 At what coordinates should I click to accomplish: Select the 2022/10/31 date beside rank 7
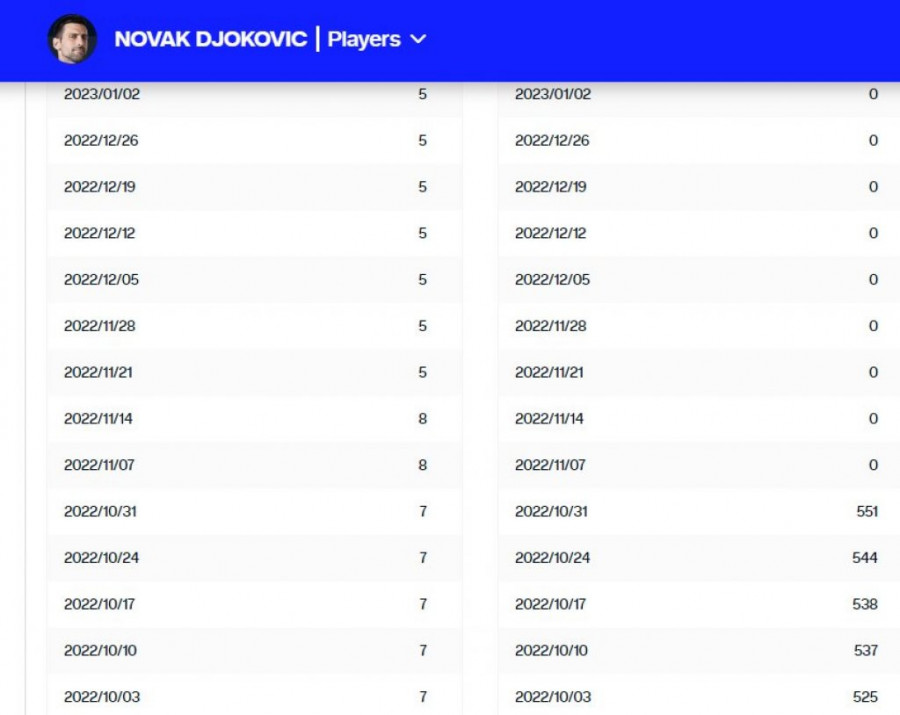pos(100,511)
